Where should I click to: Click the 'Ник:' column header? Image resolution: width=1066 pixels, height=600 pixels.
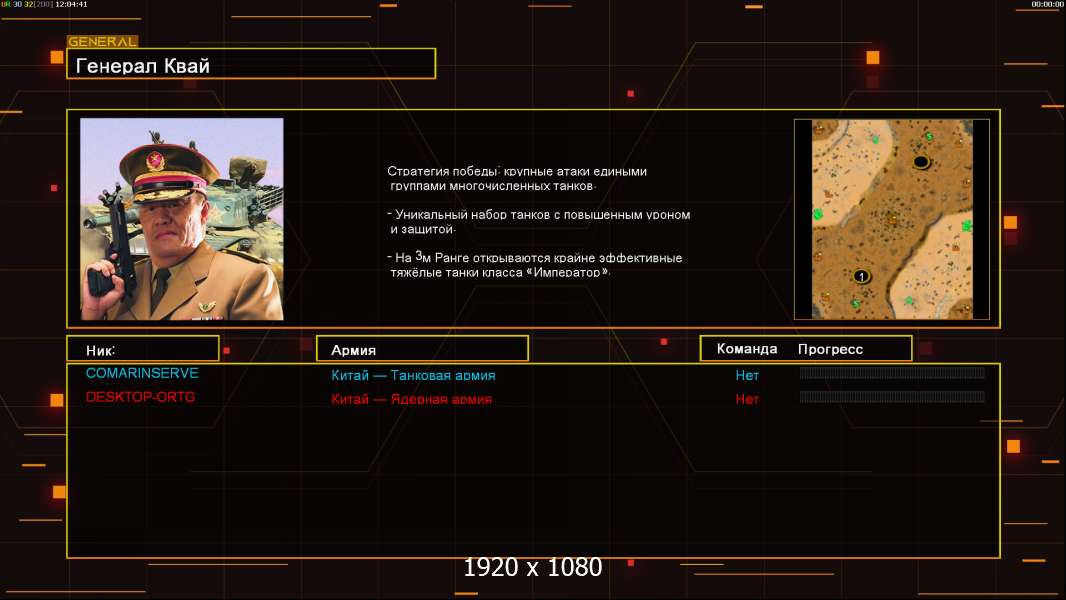143,349
